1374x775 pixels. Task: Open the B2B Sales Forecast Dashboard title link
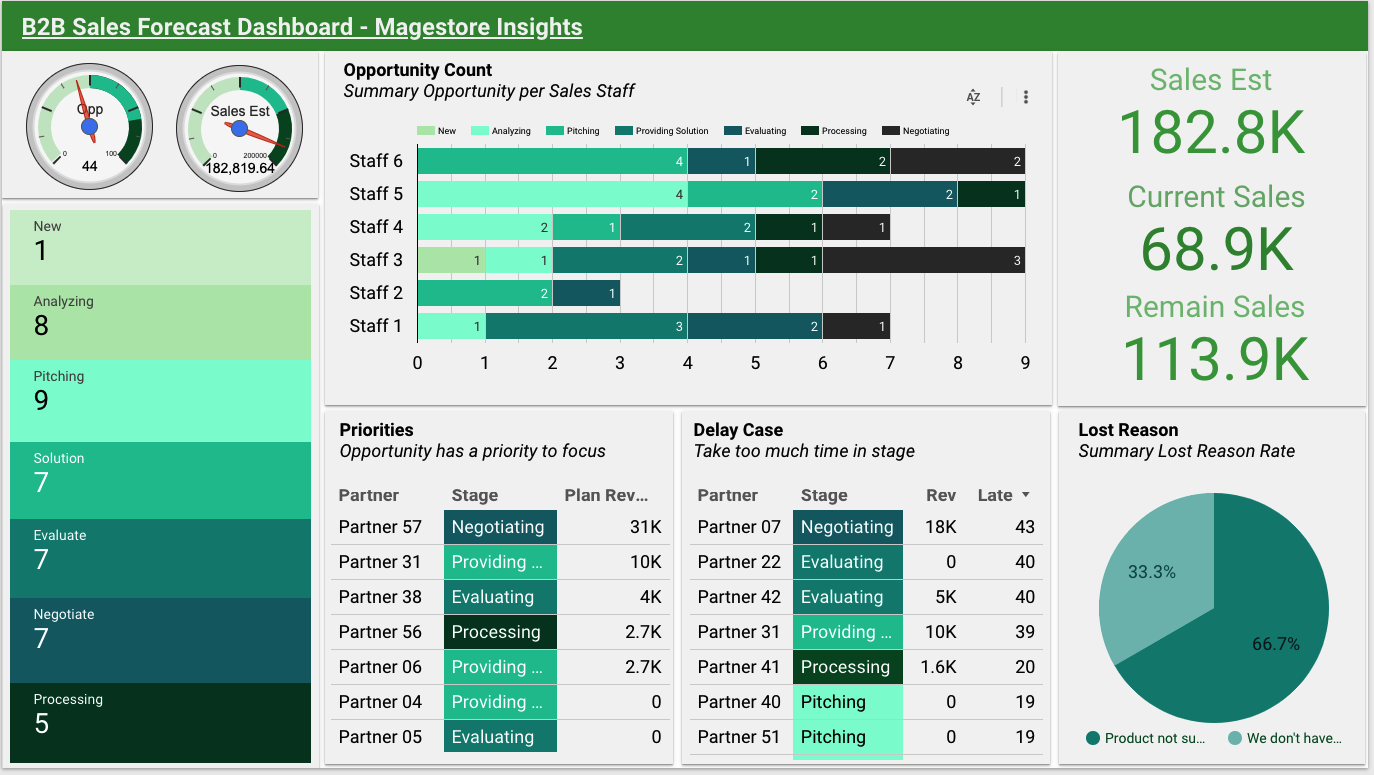(302, 27)
